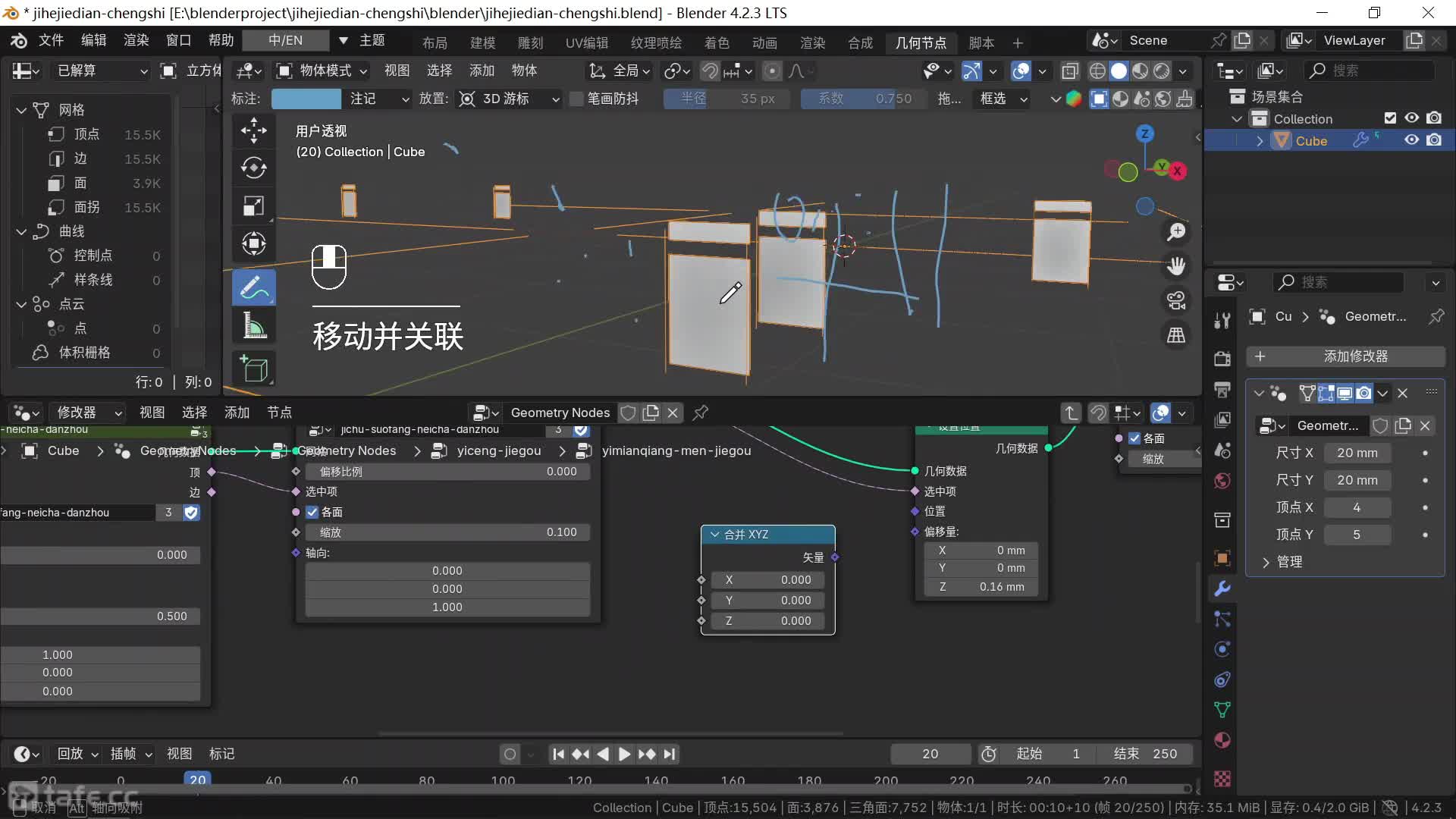Click the camera view icon in viewport

tap(1176, 300)
